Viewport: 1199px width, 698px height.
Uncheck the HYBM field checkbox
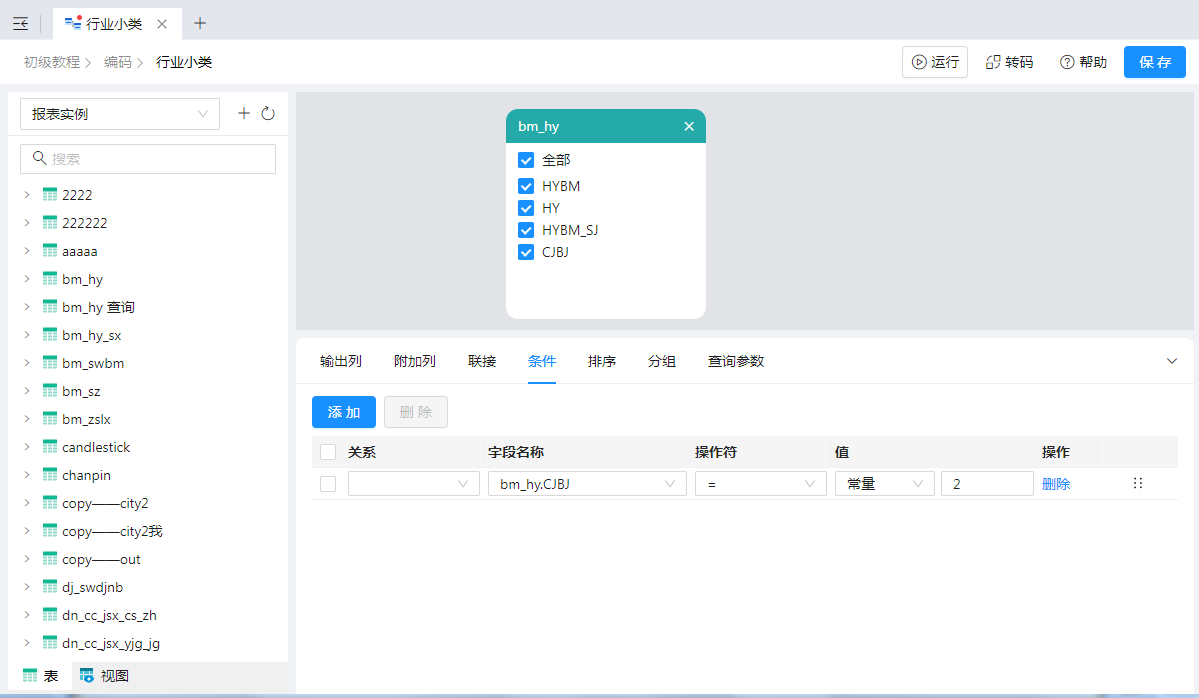[526, 186]
